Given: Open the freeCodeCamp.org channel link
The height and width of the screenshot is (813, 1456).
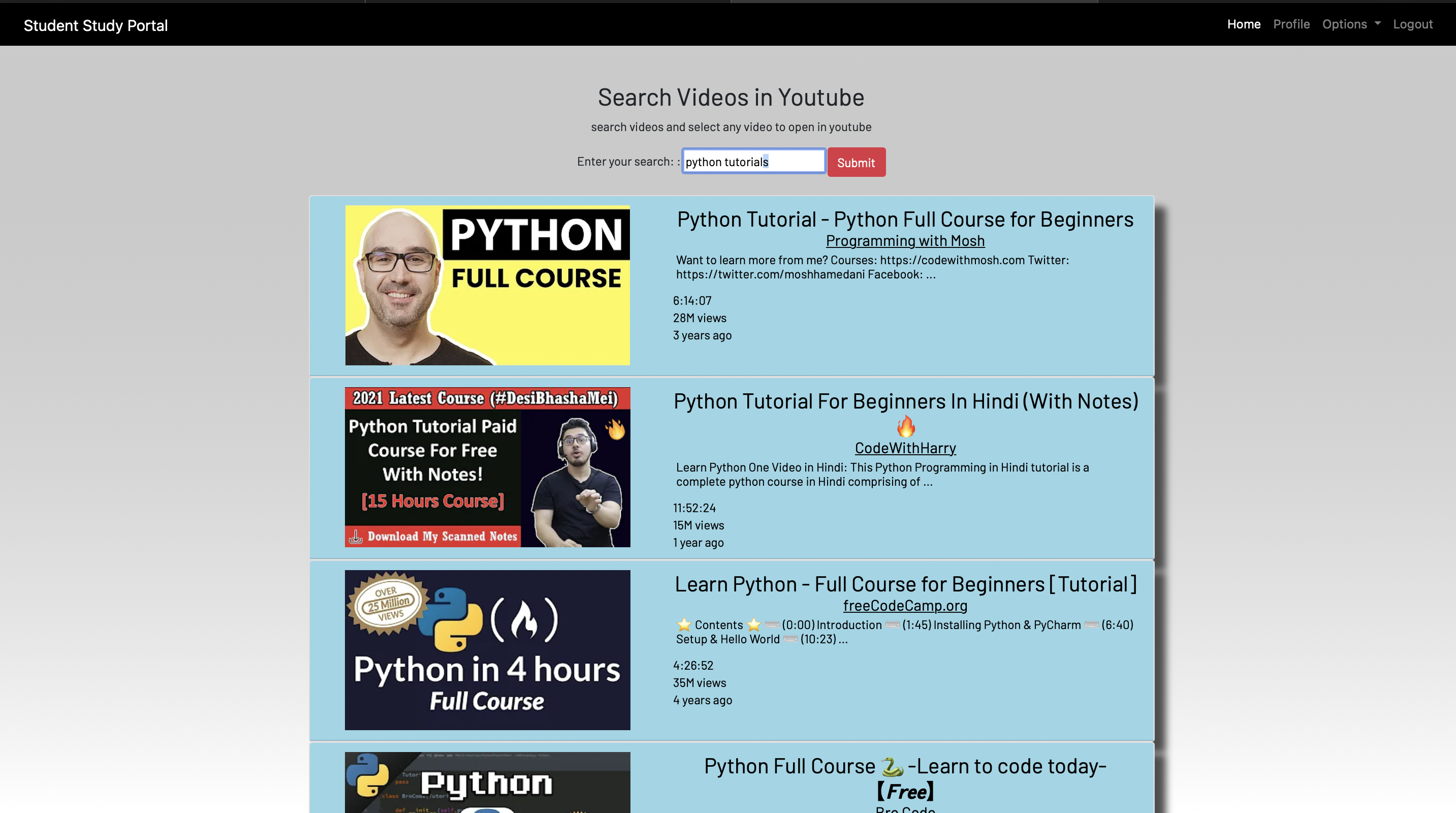Looking at the screenshot, I should pyautogui.click(x=905, y=605).
